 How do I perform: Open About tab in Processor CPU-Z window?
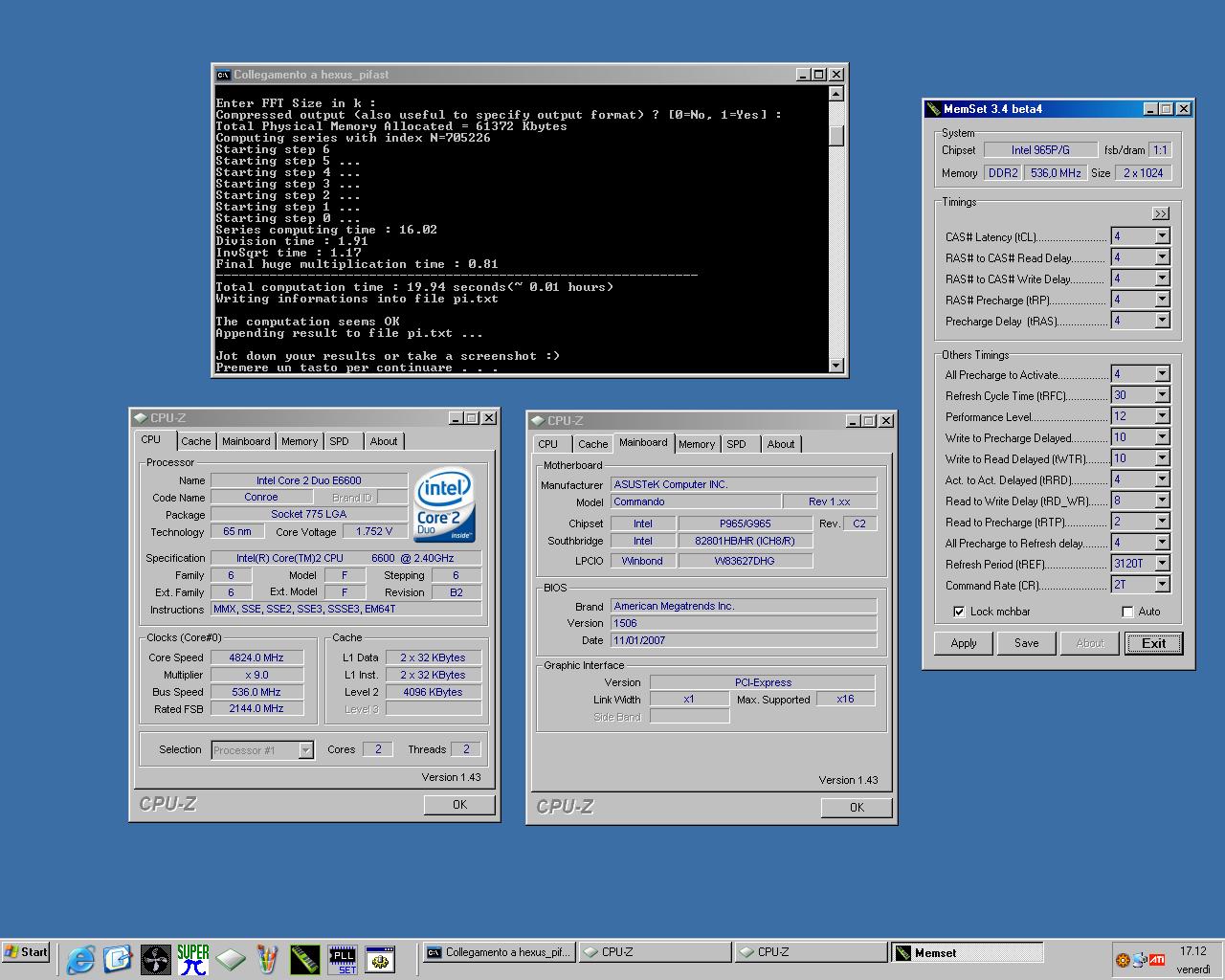[384, 441]
